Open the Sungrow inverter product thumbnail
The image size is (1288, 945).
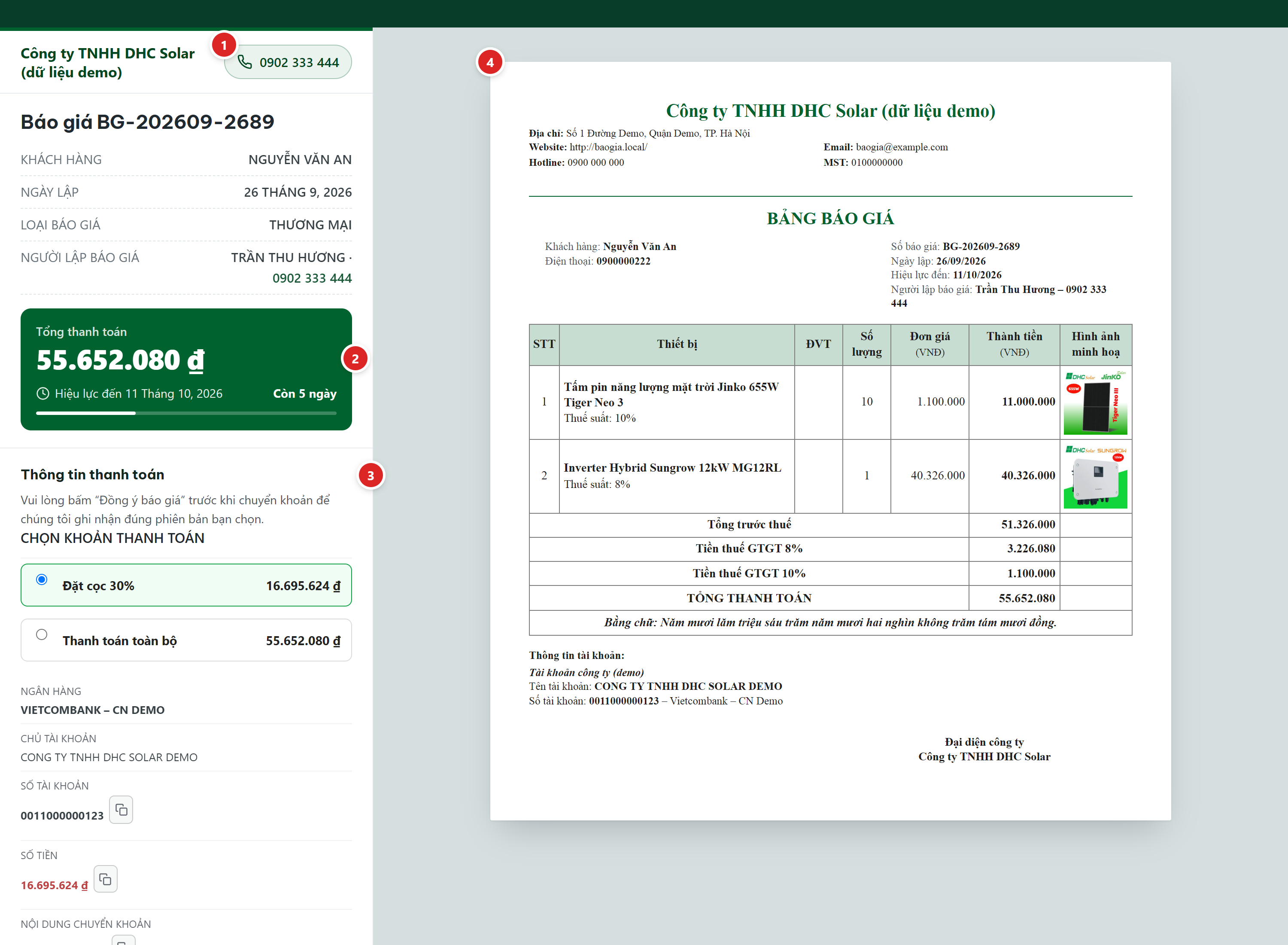pos(1095,476)
